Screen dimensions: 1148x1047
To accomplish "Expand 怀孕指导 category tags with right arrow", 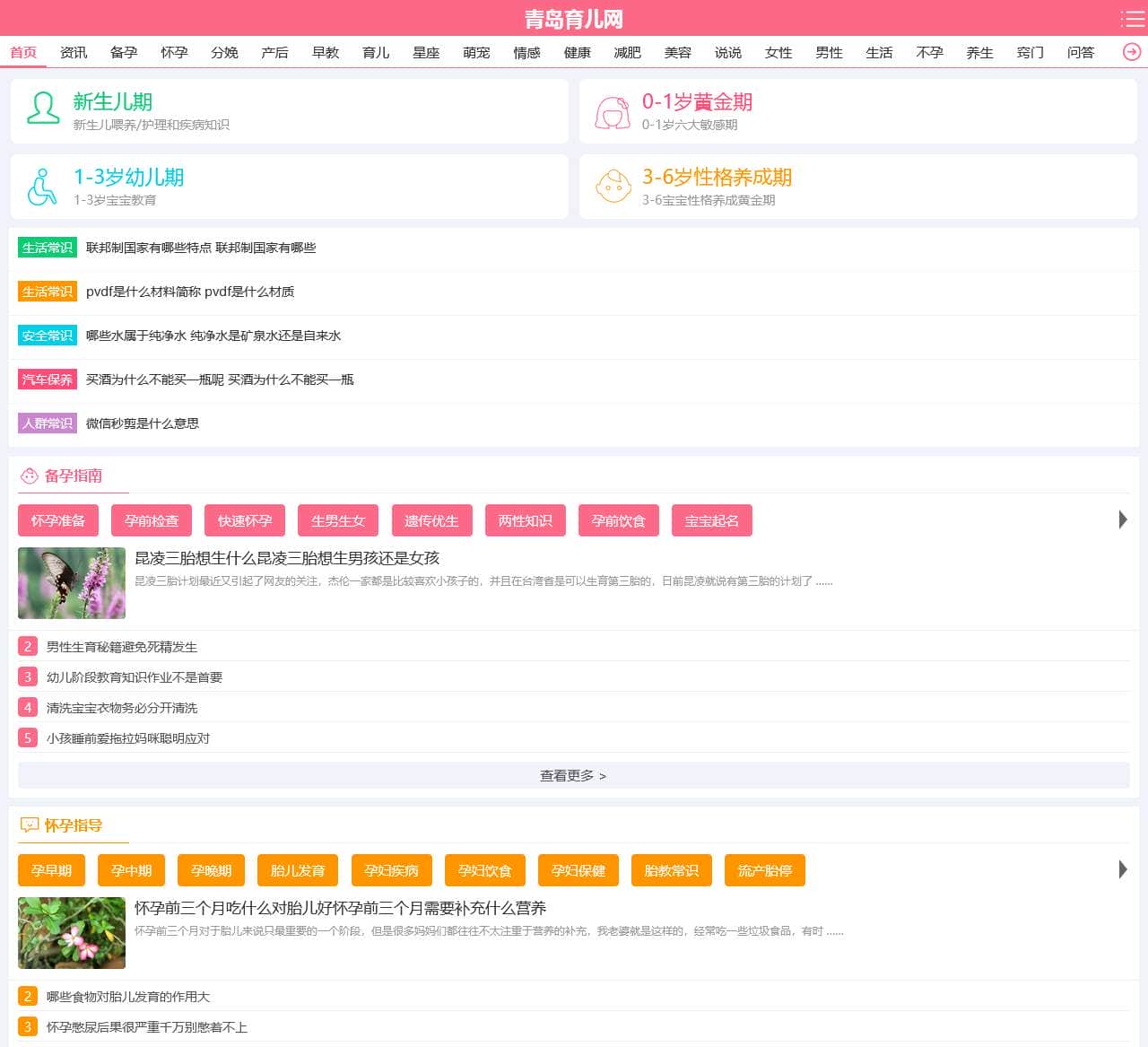I will [1122, 869].
